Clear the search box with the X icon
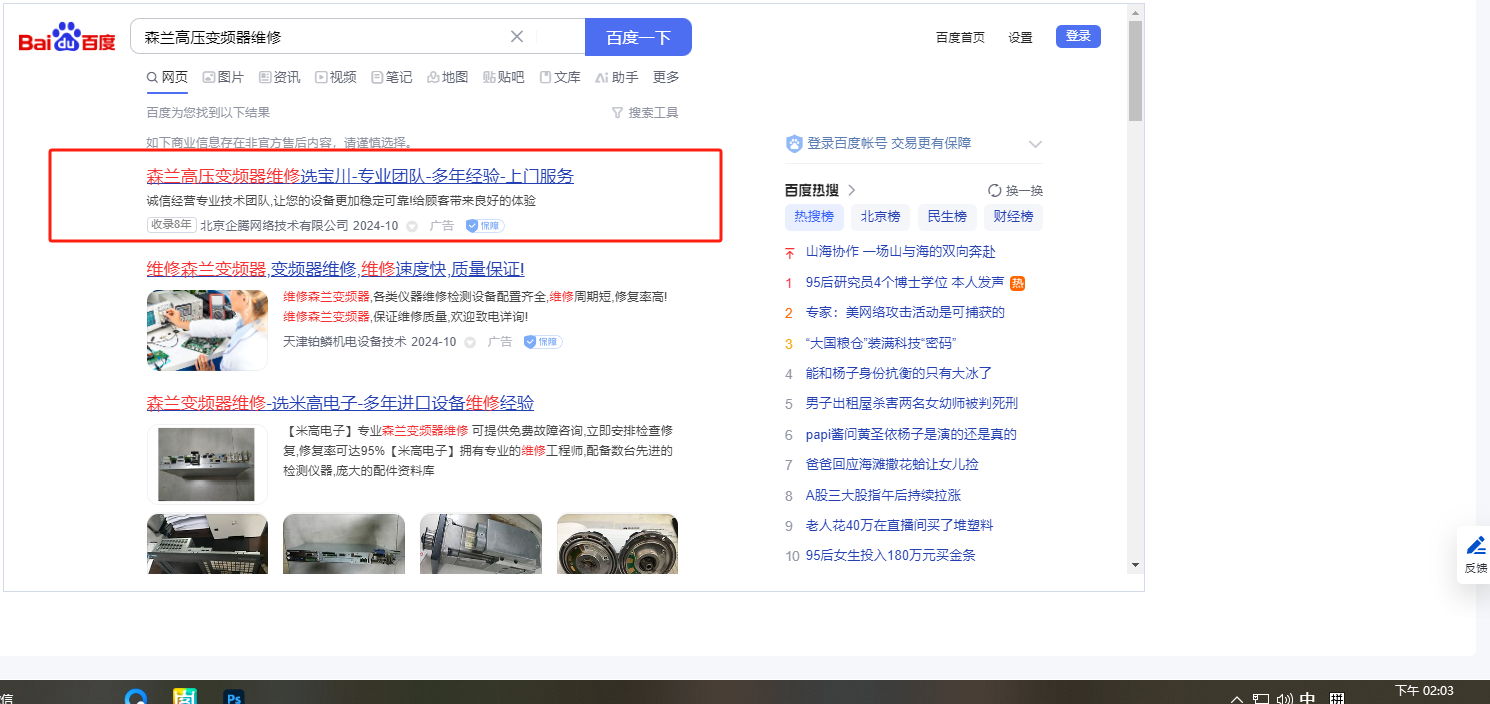This screenshot has width=1490, height=704. click(517, 37)
